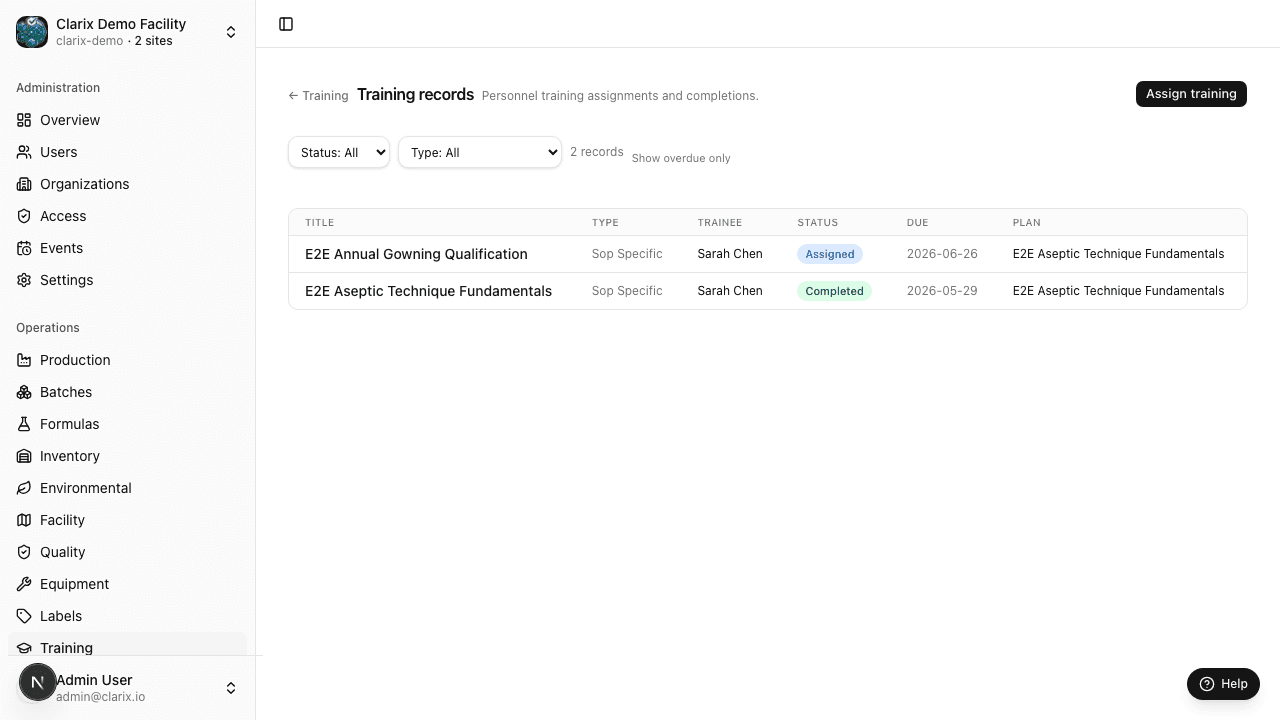Click the Assigned status badge
This screenshot has width=1280, height=720.
point(830,254)
